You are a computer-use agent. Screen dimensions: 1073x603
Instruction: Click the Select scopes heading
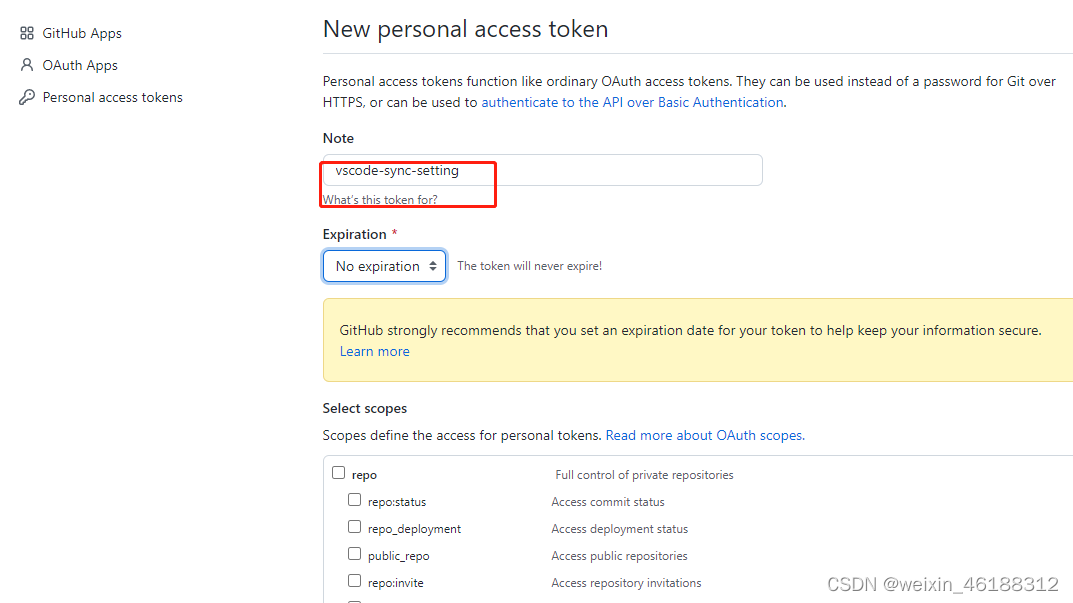click(x=365, y=408)
